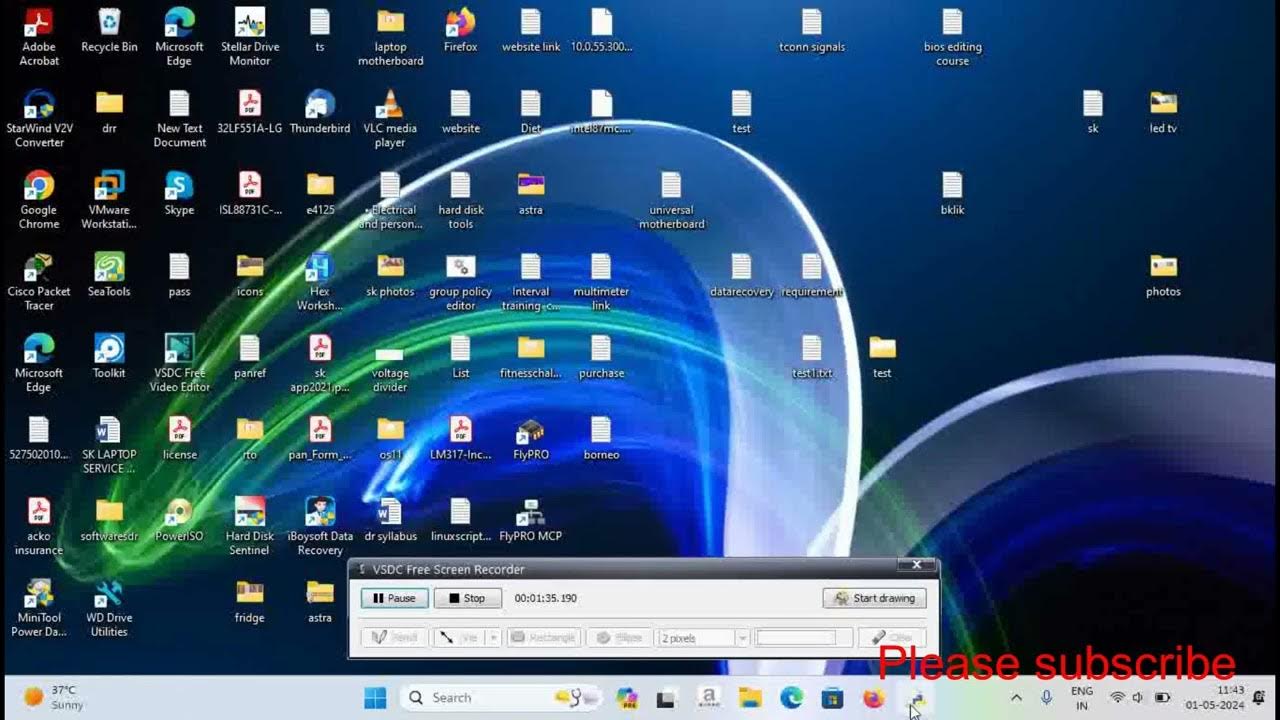Open MiniTool Power Data icon
Viewport: 1280px width, 720px height.
pyautogui.click(x=39, y=607)
